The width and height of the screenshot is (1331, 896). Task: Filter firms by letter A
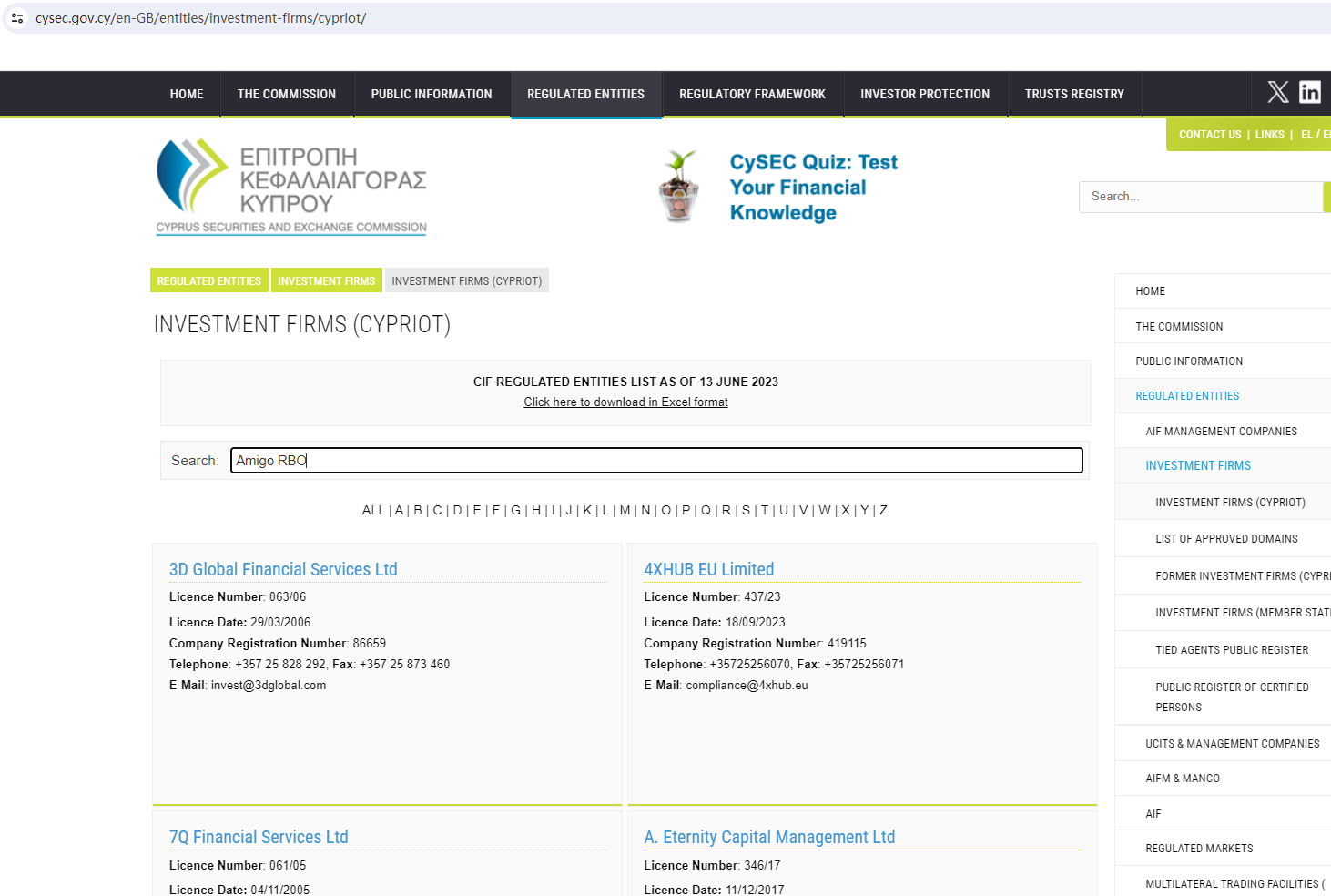[x=399, y=511]
